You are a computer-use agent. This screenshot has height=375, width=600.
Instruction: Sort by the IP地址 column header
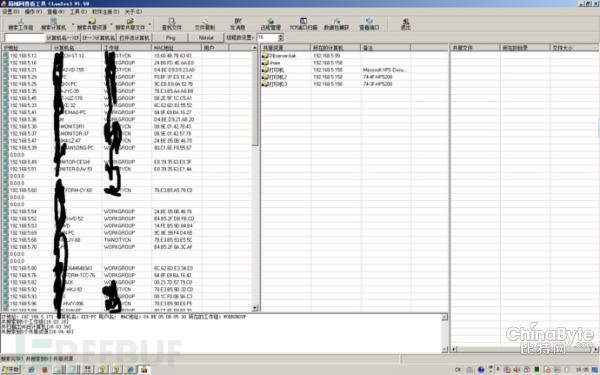26,48
